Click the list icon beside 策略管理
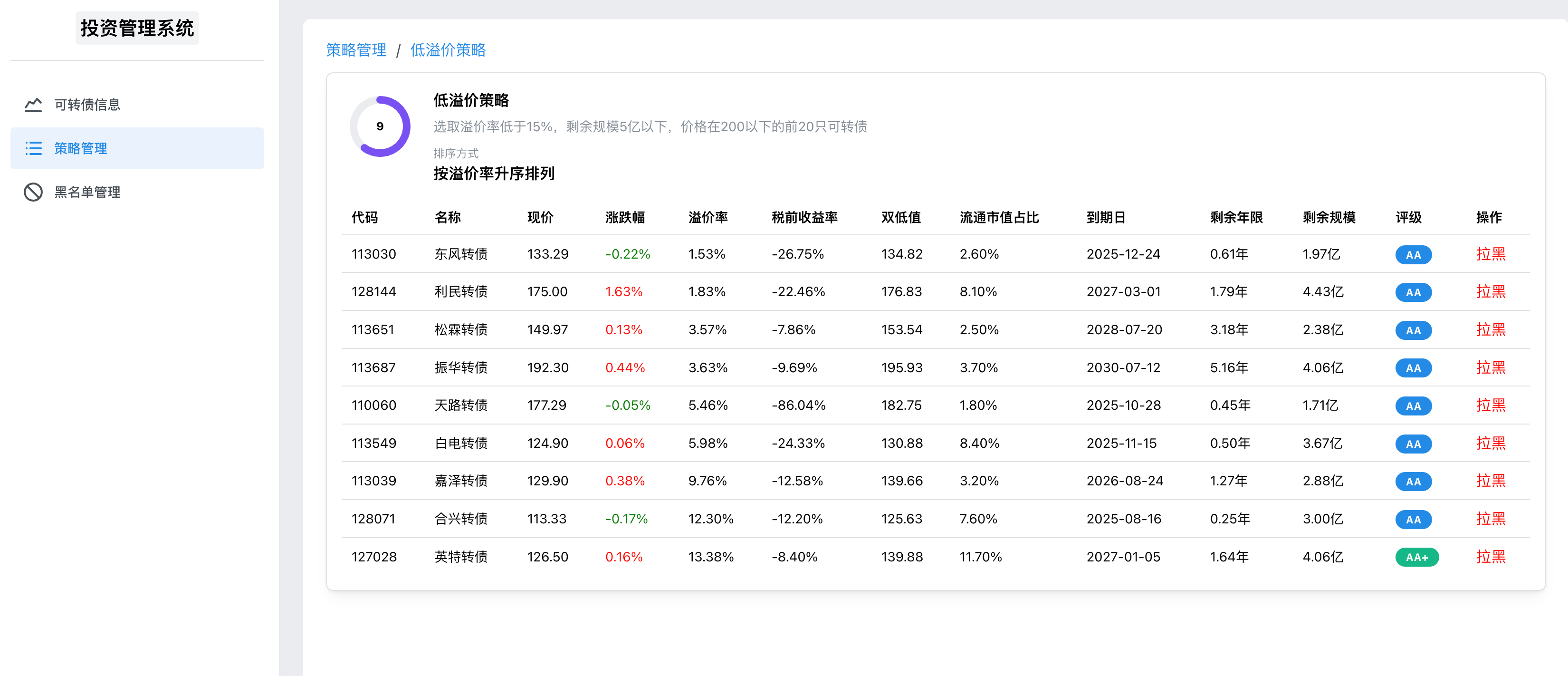Viewport: 1568px width, 676px height. (x=33, y=149)
